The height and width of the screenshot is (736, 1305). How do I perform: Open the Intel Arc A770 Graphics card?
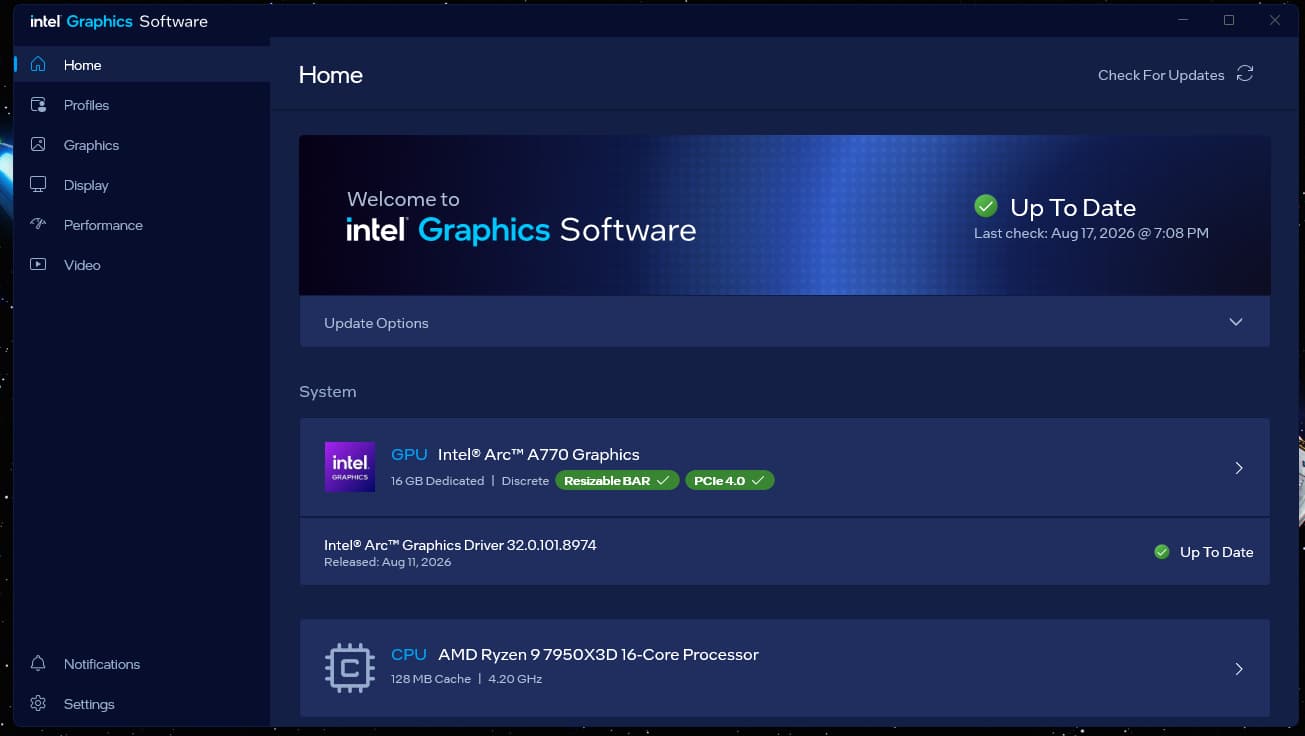point(785,467)
